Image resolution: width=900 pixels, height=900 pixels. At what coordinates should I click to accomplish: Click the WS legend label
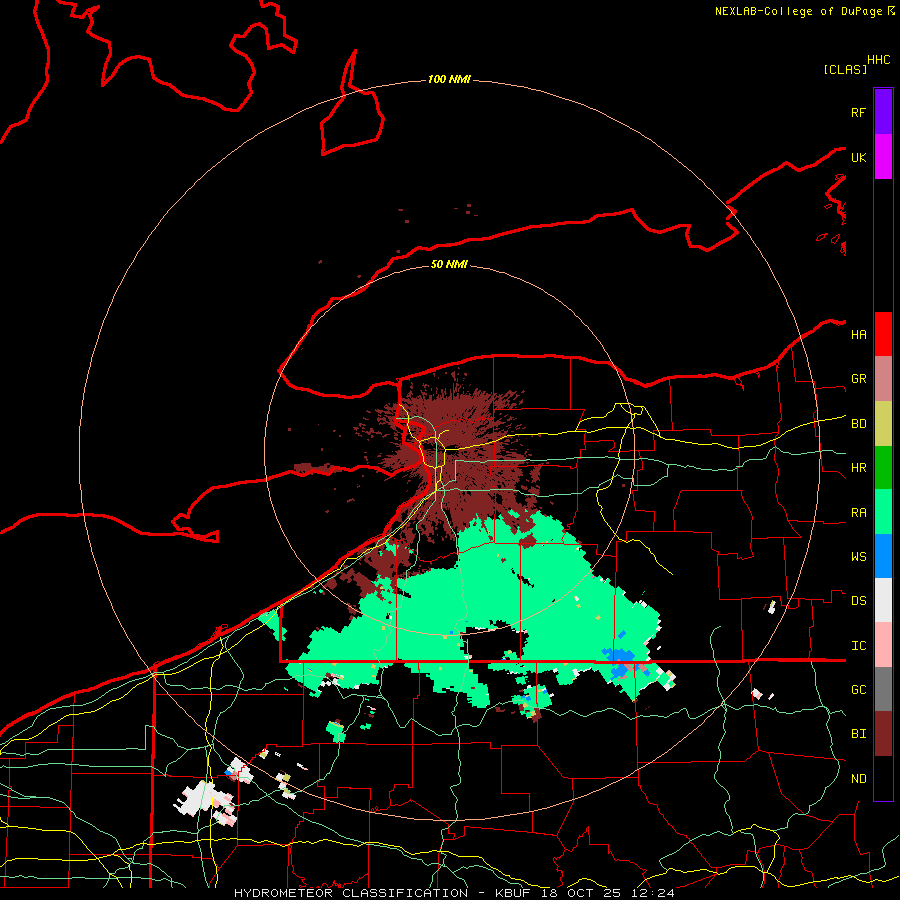point(858,557)
